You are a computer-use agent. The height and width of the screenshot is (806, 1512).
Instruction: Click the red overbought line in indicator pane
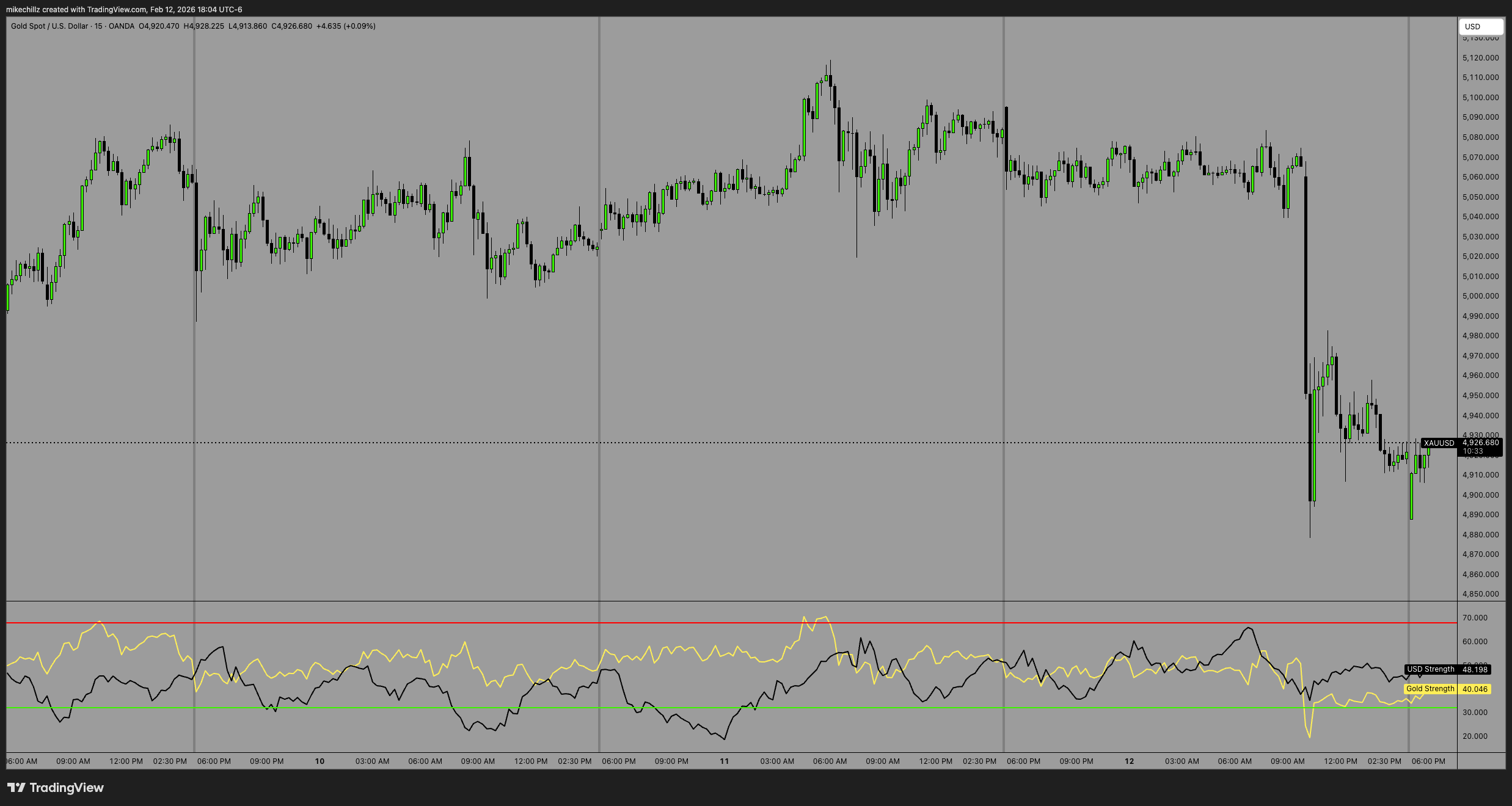731,623
